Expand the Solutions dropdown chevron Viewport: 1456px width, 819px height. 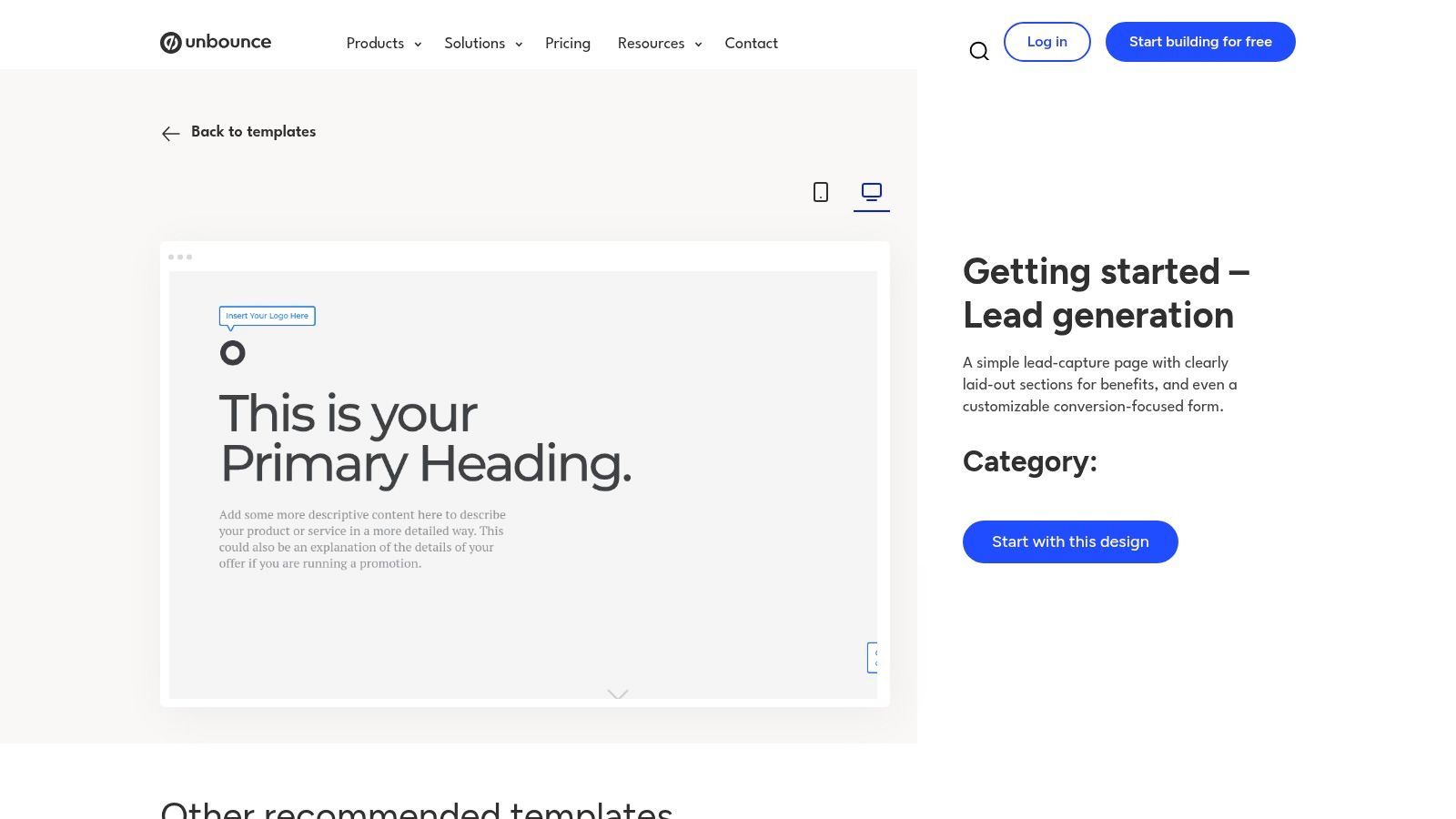519,44
